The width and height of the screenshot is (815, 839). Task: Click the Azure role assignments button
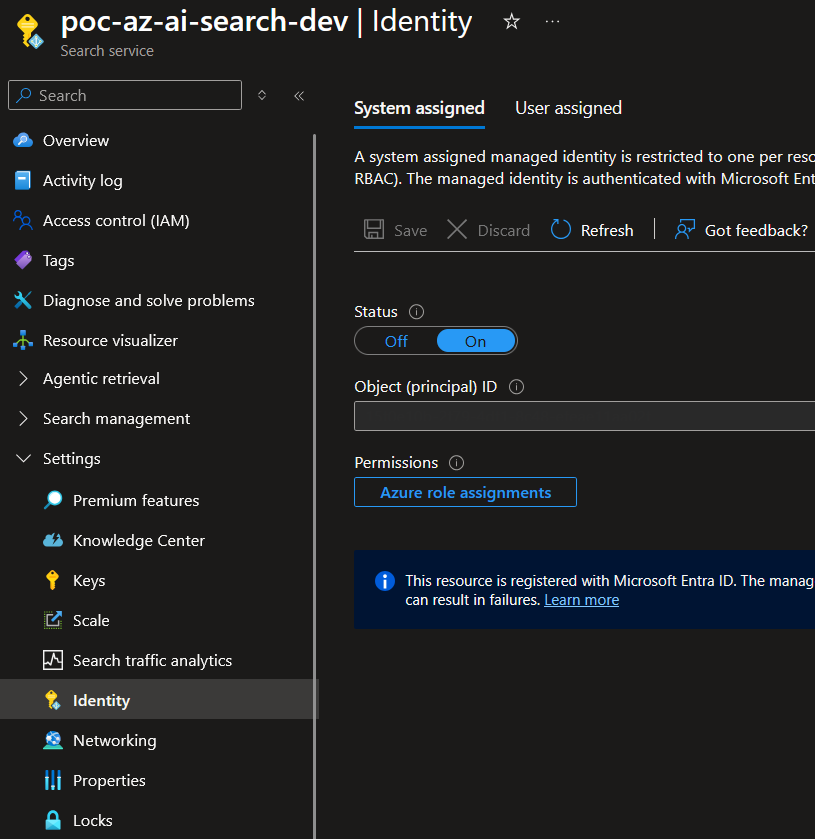(466, 492)
